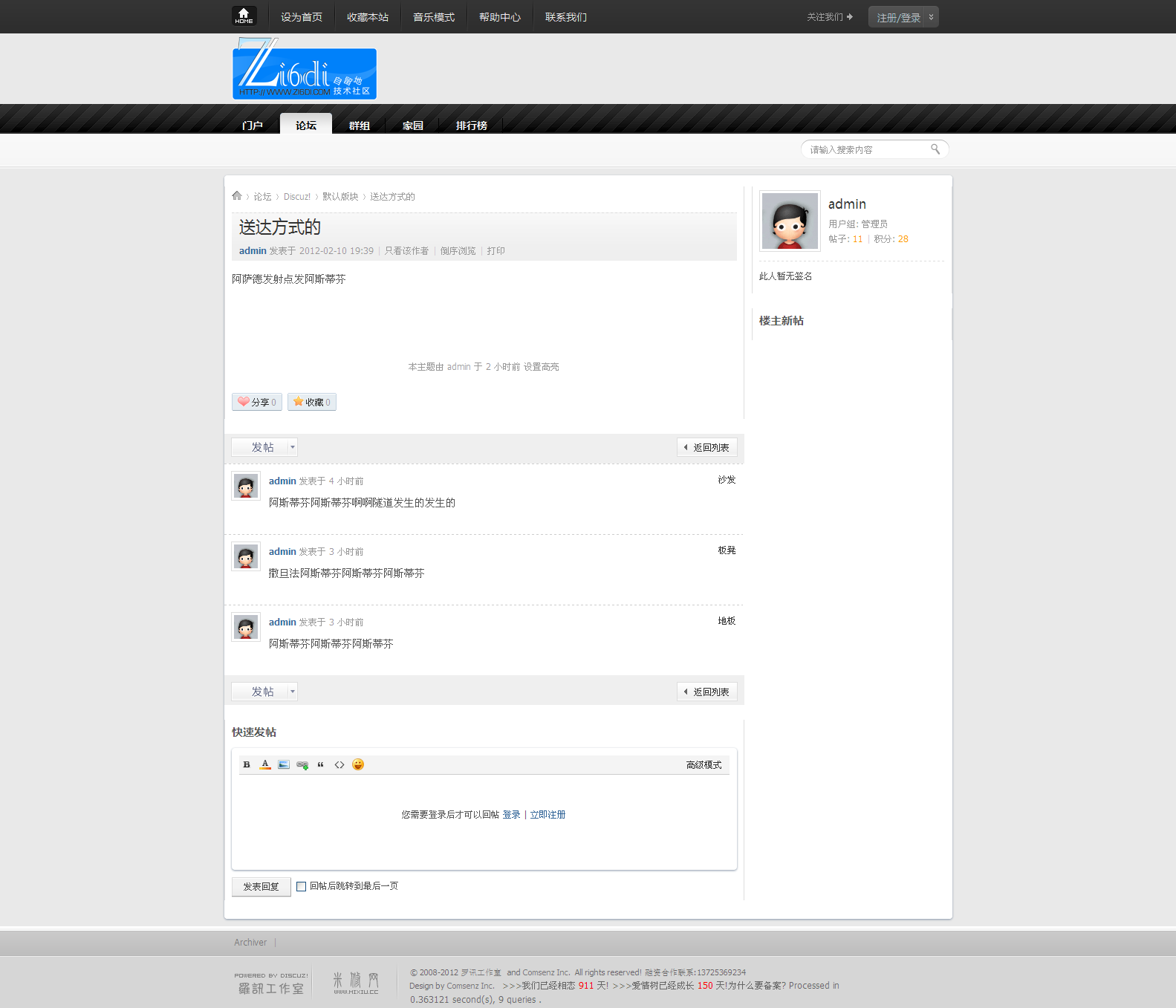Expand the 注册/登录 dropdown arrow
The image size is (1176, 1008).
pos(931,17)
